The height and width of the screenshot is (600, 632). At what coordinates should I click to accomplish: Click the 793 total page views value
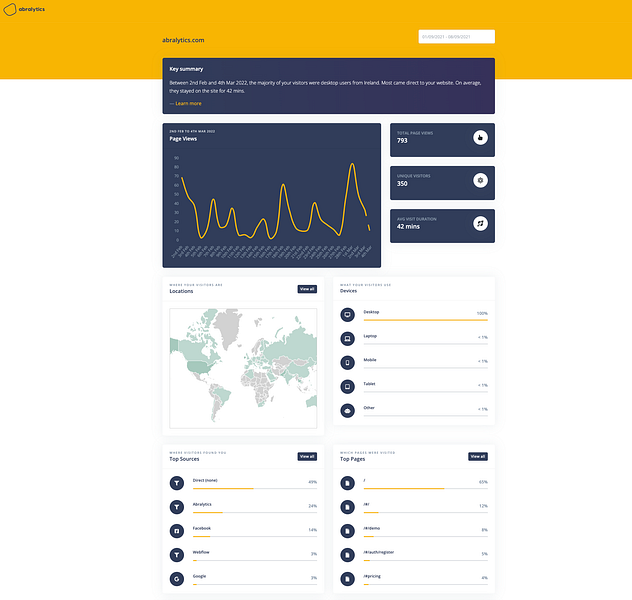point(402,141)
